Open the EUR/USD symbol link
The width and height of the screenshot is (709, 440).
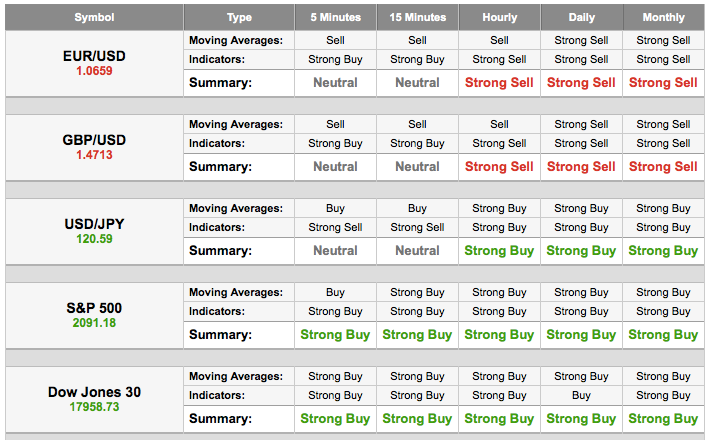(94, 56)
